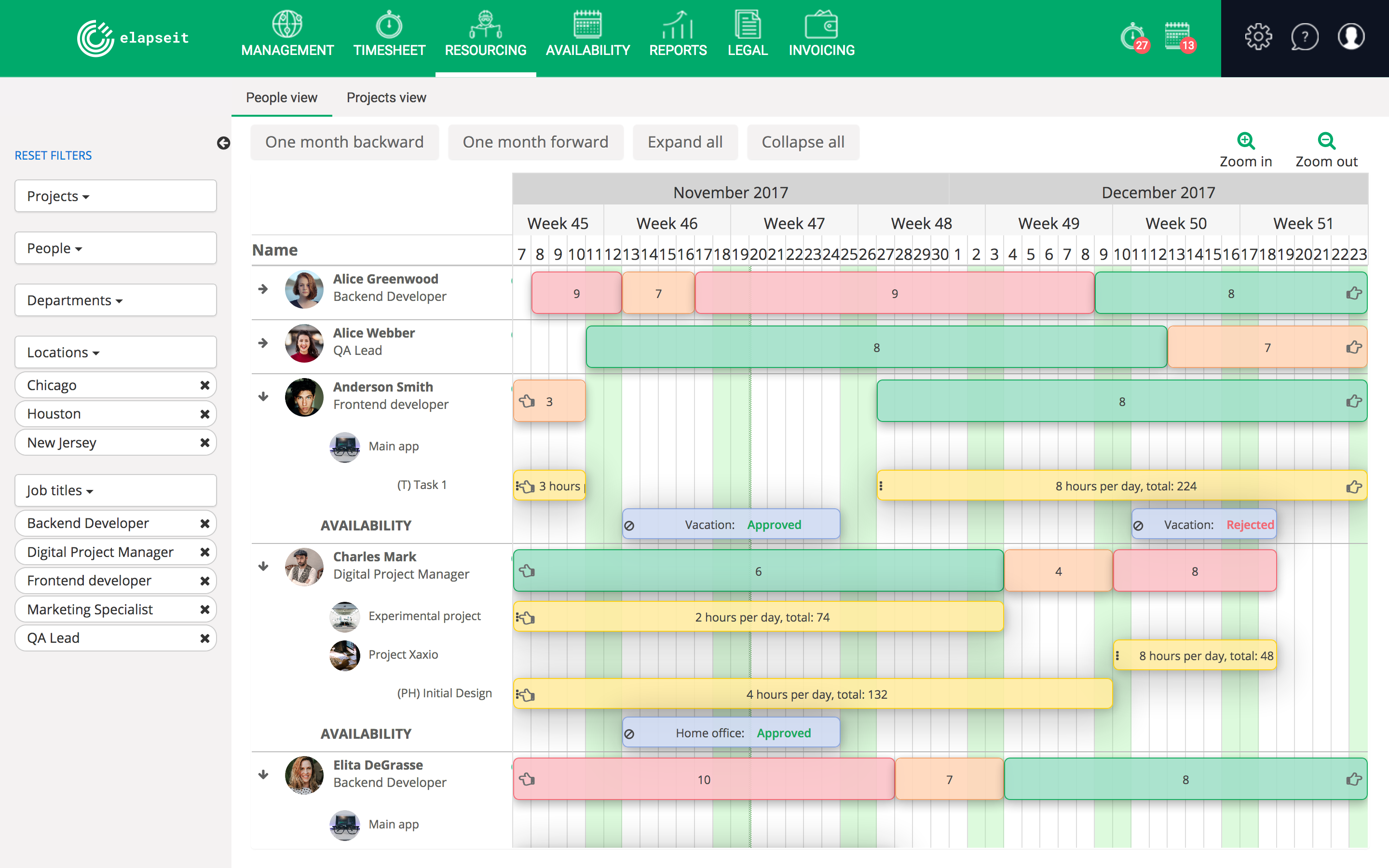Viewport: 1389px width, 868px height.
Task: Expand Anderson Smith frontend developer row
Action: tap(262, 396)
